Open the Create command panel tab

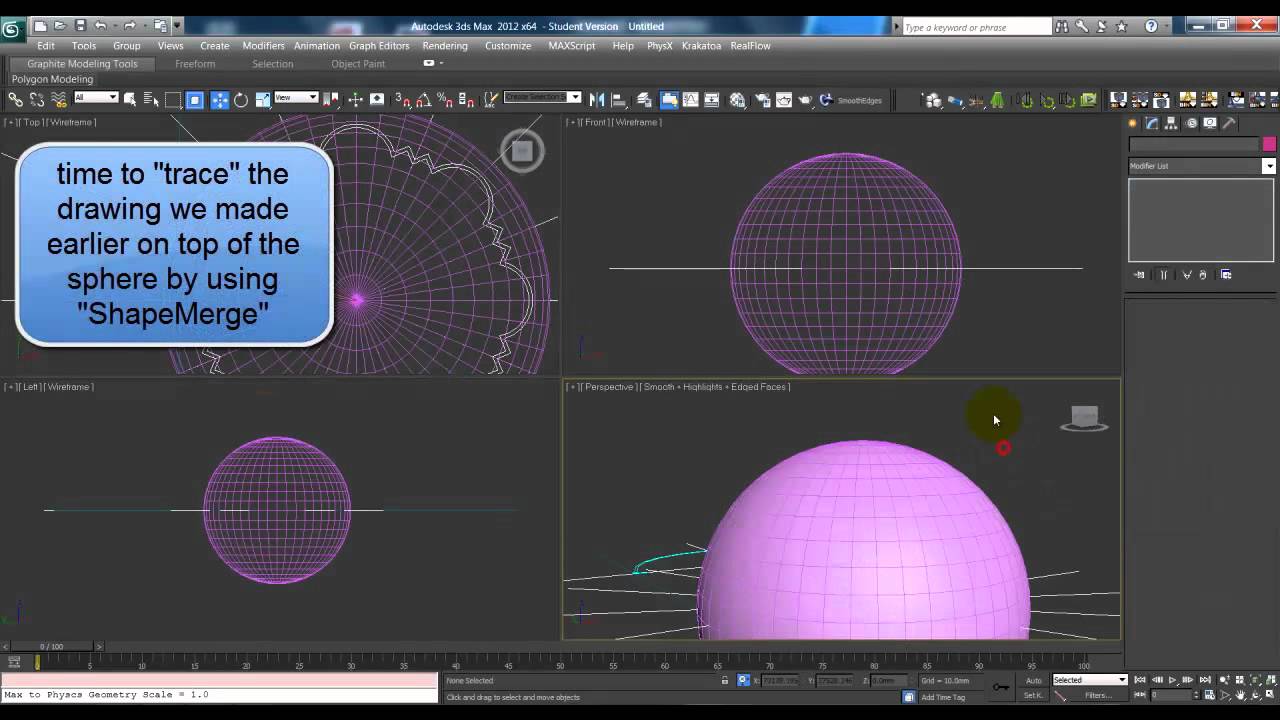(x=1133, y=123)
